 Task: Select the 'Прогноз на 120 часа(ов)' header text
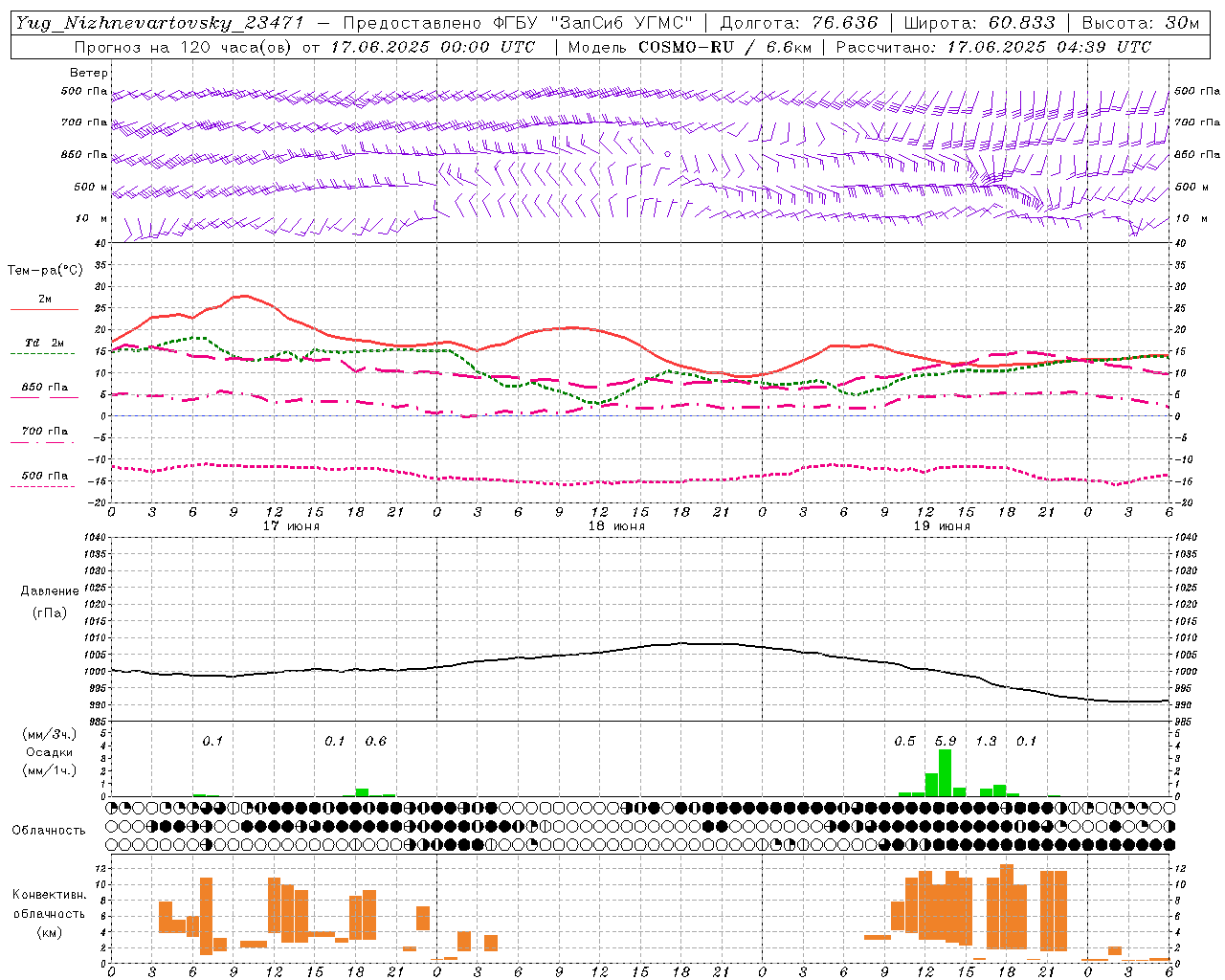tap(185, 47)
